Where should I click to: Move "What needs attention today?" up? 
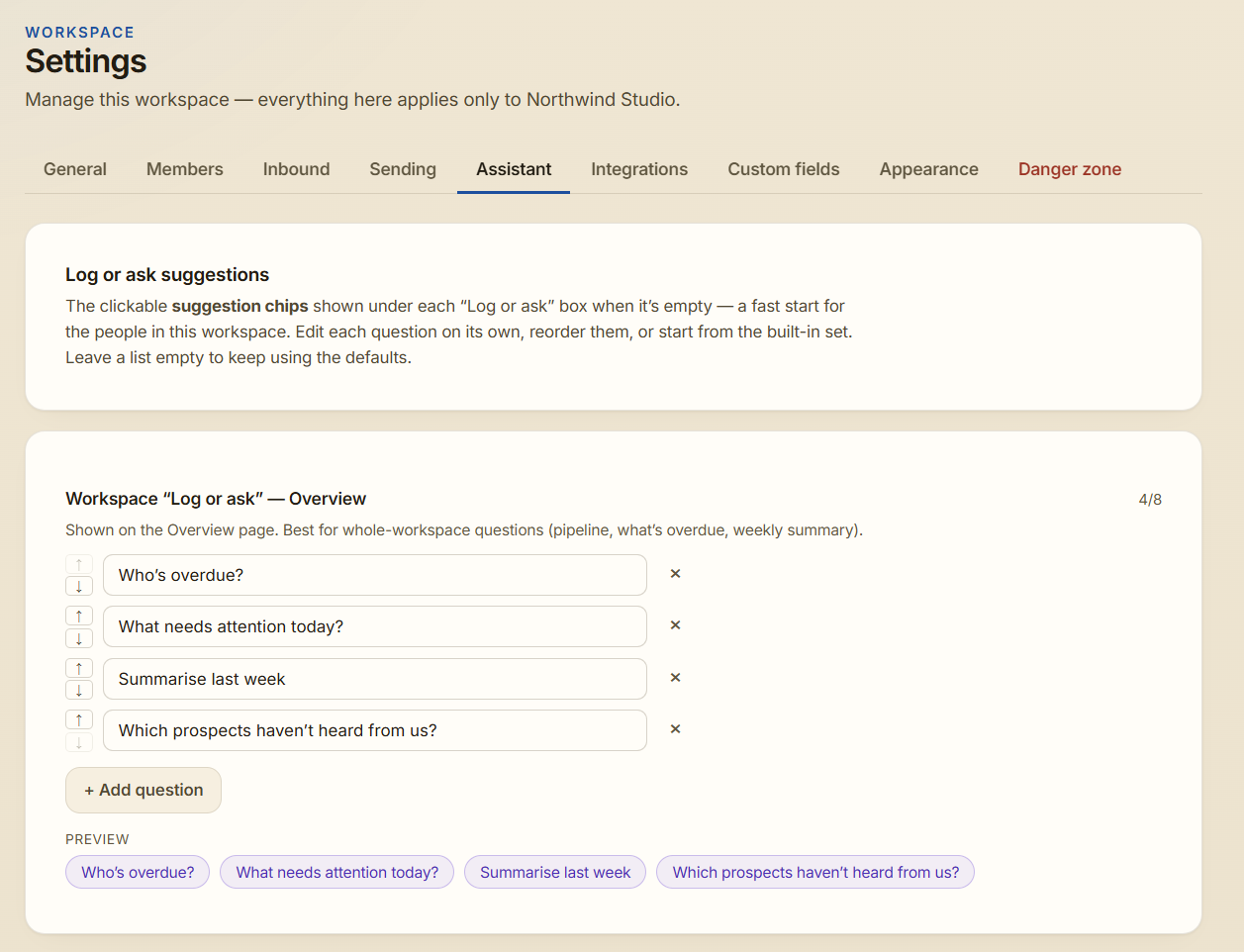pyautogui.click(x=79, y=616)
